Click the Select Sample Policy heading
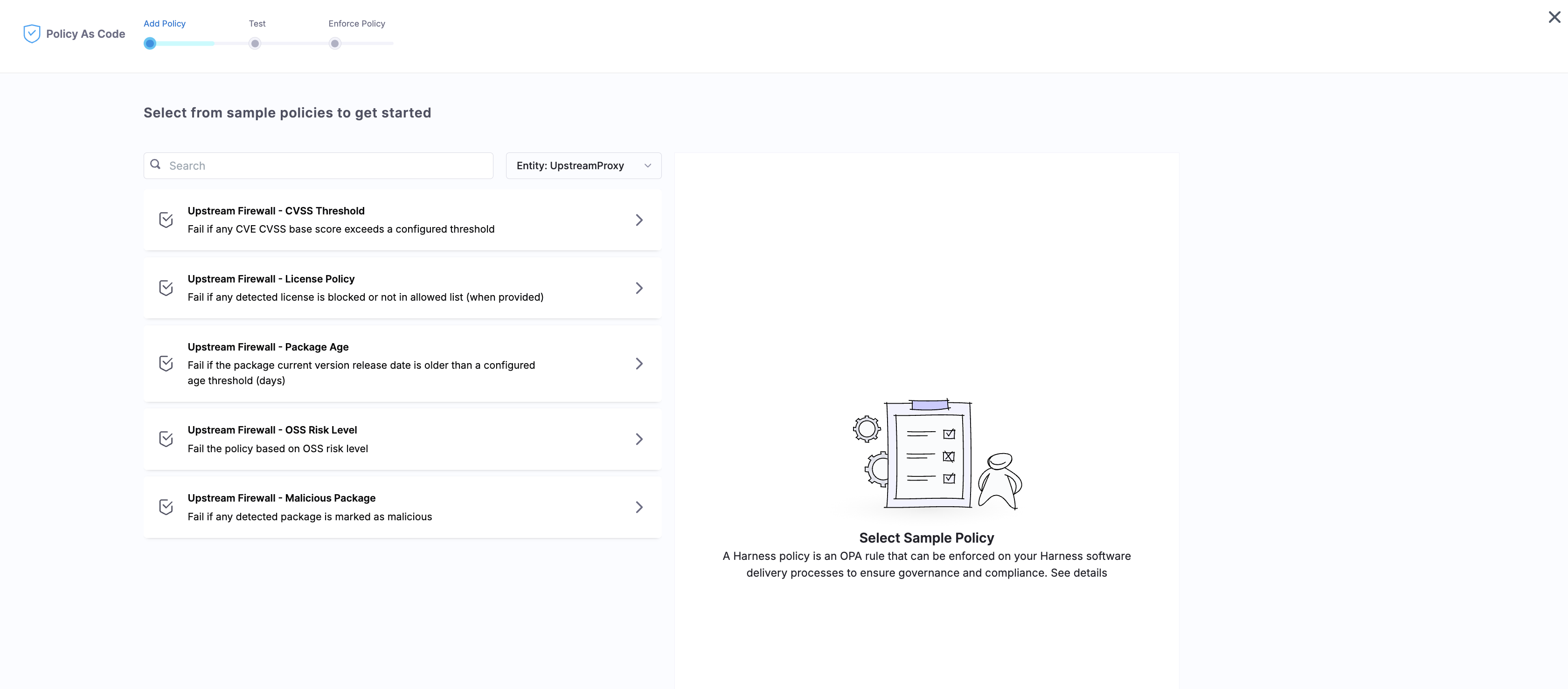 [926, 538]
